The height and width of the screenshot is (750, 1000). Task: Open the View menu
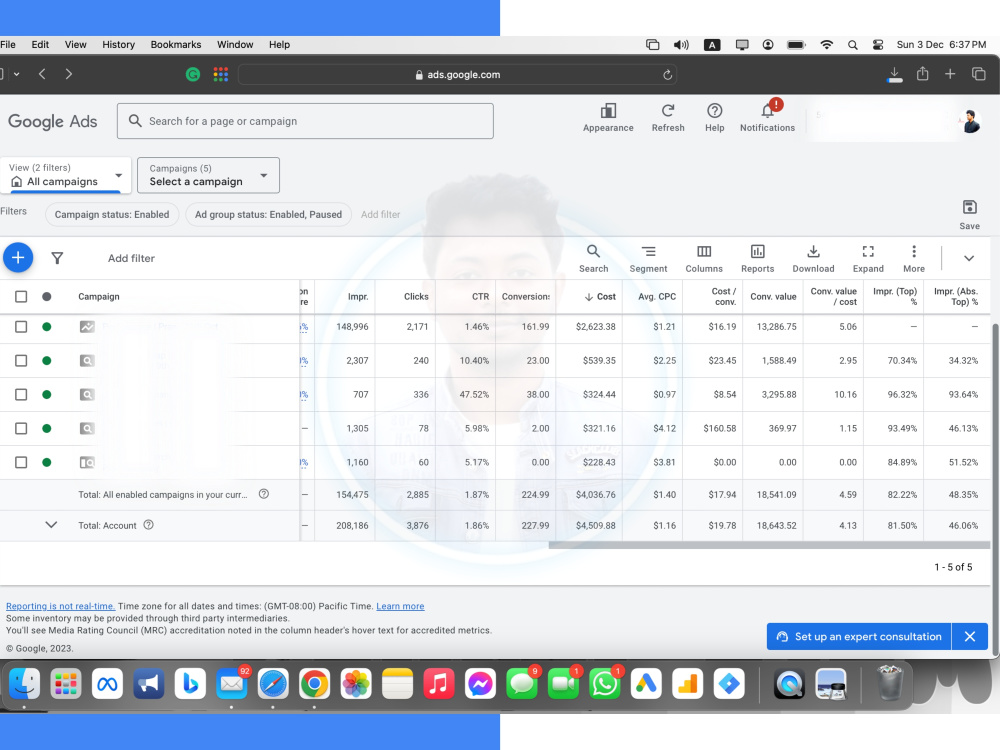[x=75, y=45]
